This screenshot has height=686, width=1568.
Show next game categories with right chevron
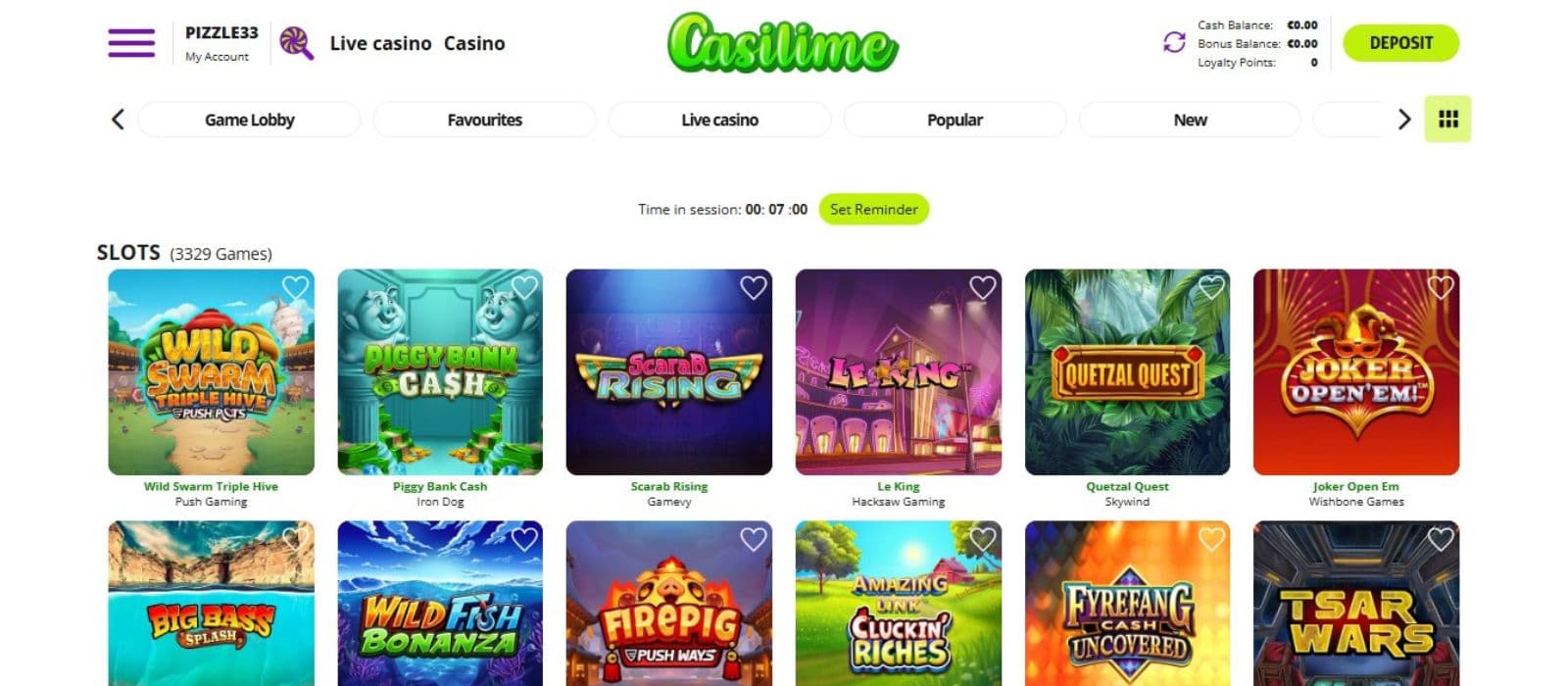pyautogui.click(x=1403, y=120)
